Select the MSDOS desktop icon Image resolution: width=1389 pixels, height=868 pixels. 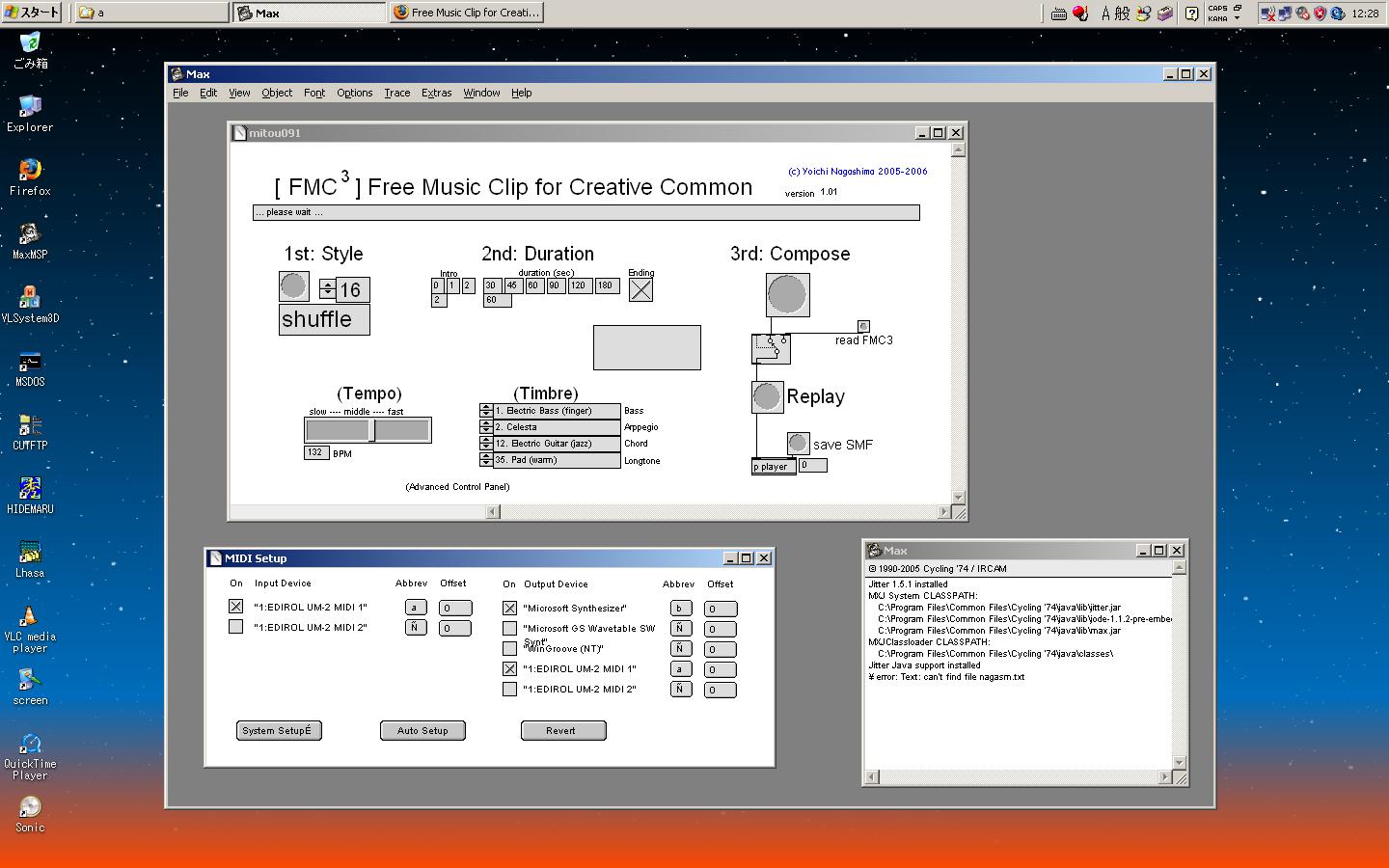[30, 368]
